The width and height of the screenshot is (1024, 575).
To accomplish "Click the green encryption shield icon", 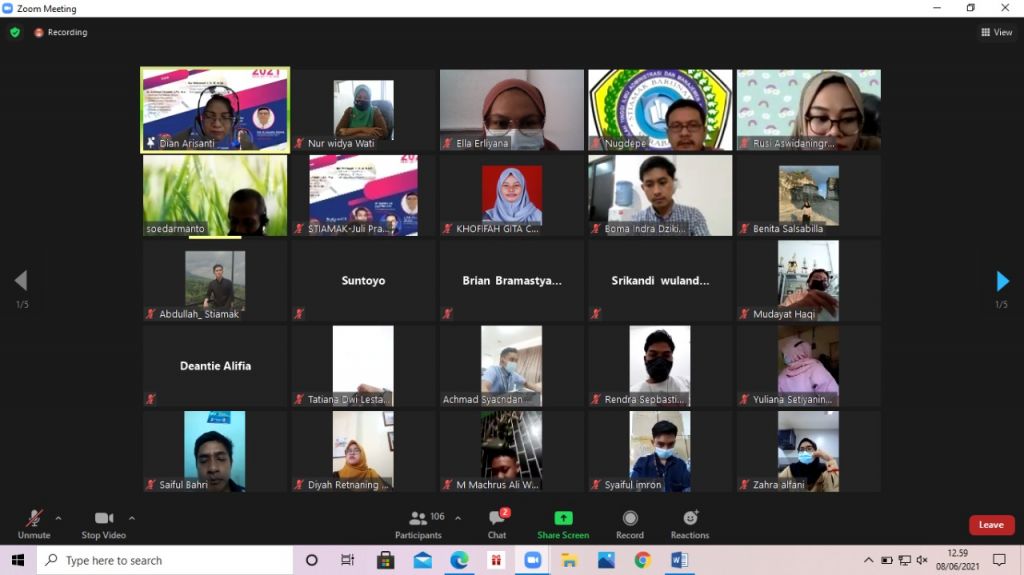I will tap(15, 32).
